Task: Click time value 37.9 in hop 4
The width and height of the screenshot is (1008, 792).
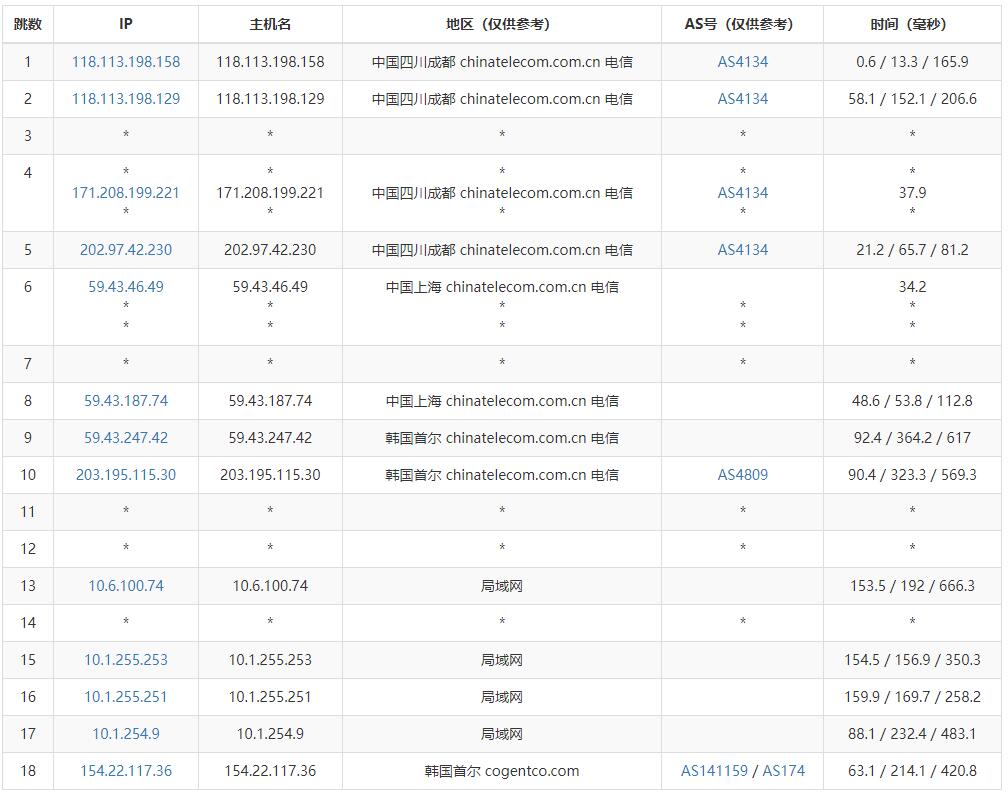Action: pyautogui.click(x=912, y=192)
